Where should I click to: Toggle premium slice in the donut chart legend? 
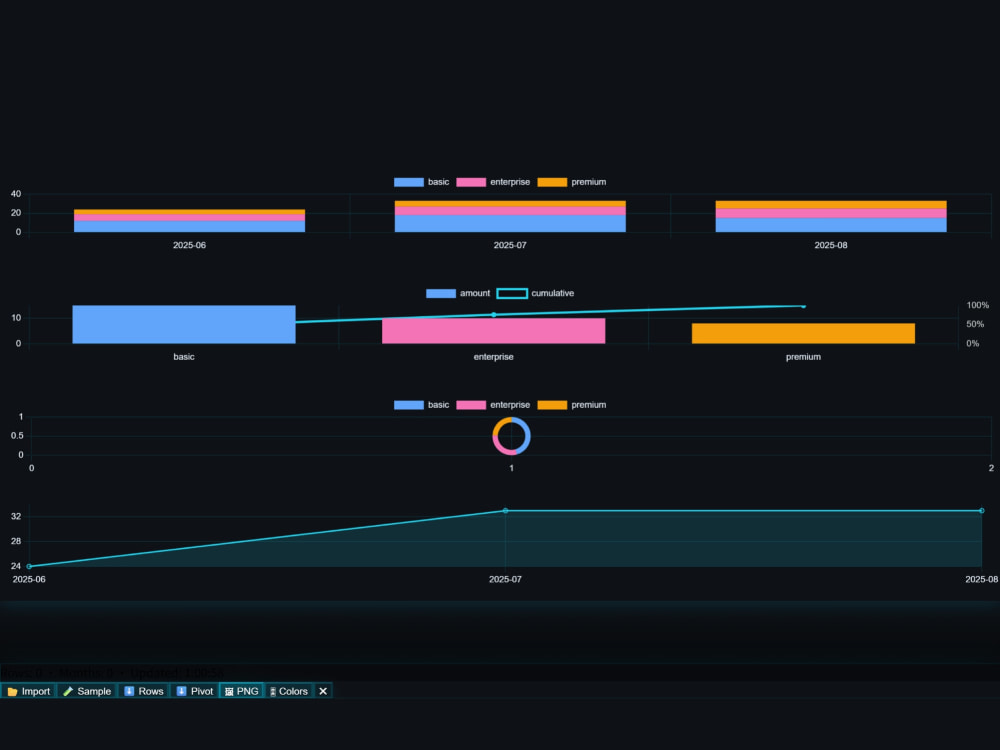coord(572,405)
